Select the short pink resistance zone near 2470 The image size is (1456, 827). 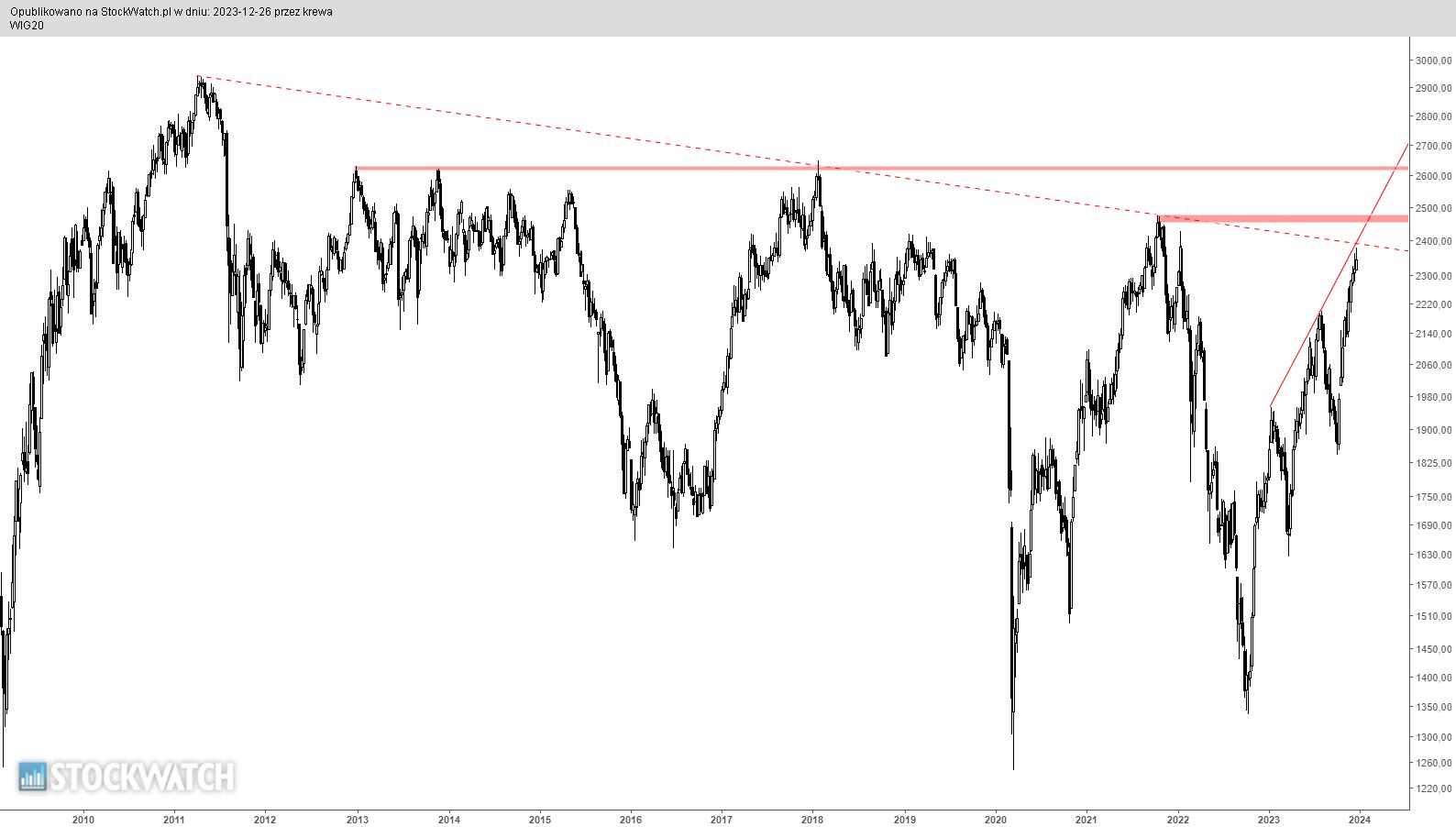pyautogui.click(x=1283, y=218)
